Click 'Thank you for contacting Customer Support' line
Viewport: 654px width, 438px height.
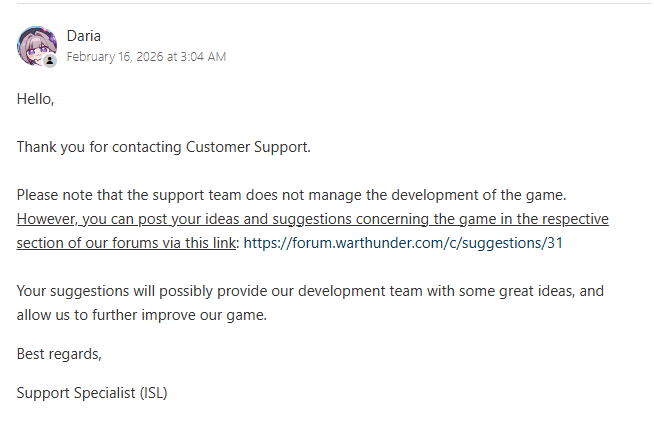164,147
